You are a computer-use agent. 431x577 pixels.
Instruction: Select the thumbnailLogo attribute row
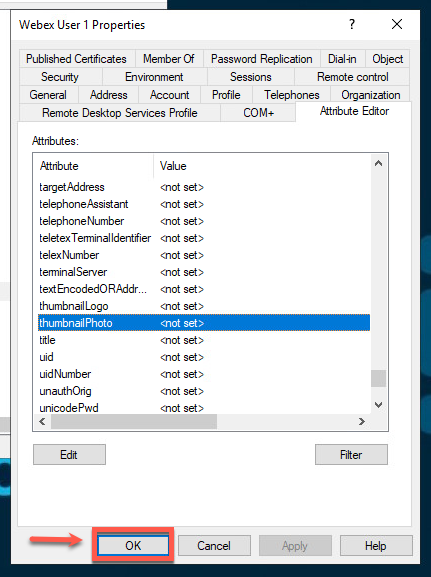(x=204, y=306)
